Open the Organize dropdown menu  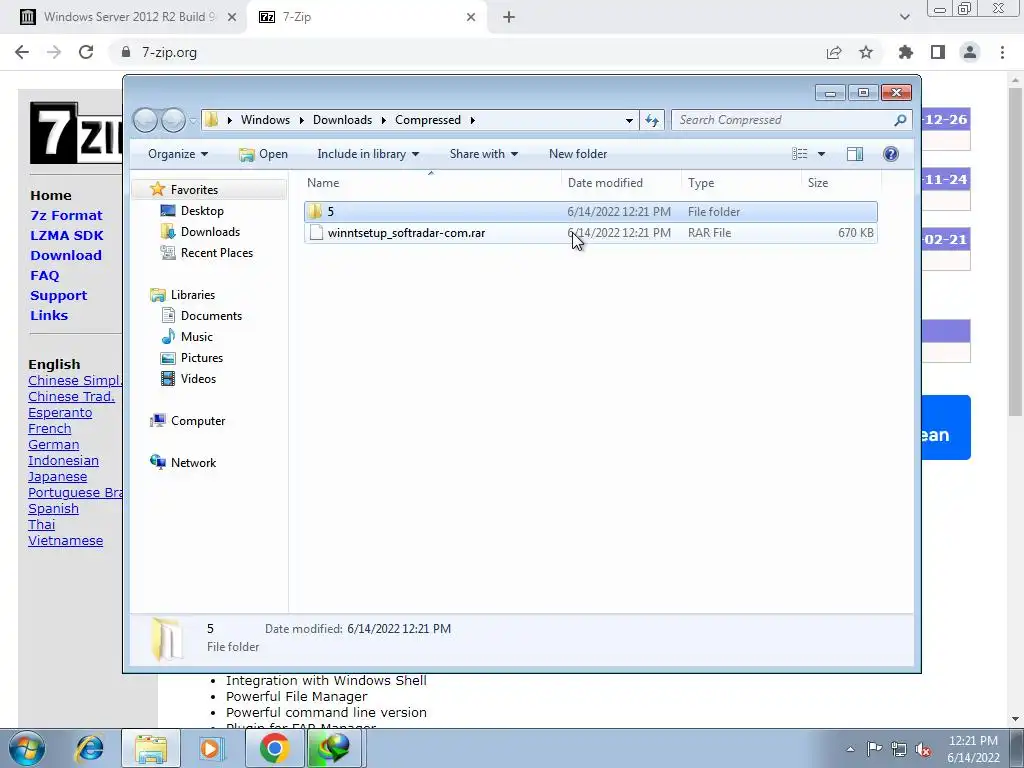178,154
